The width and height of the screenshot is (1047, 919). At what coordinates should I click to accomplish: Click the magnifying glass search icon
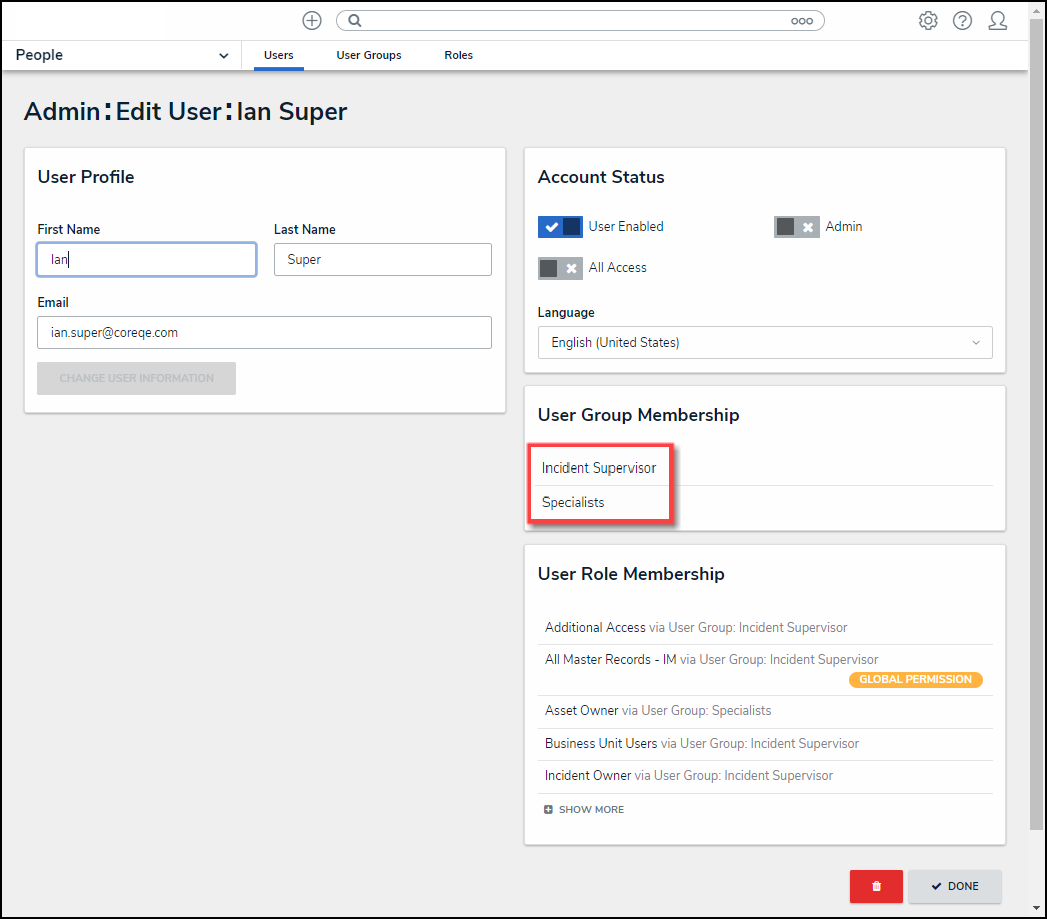[x=354, y=20]
